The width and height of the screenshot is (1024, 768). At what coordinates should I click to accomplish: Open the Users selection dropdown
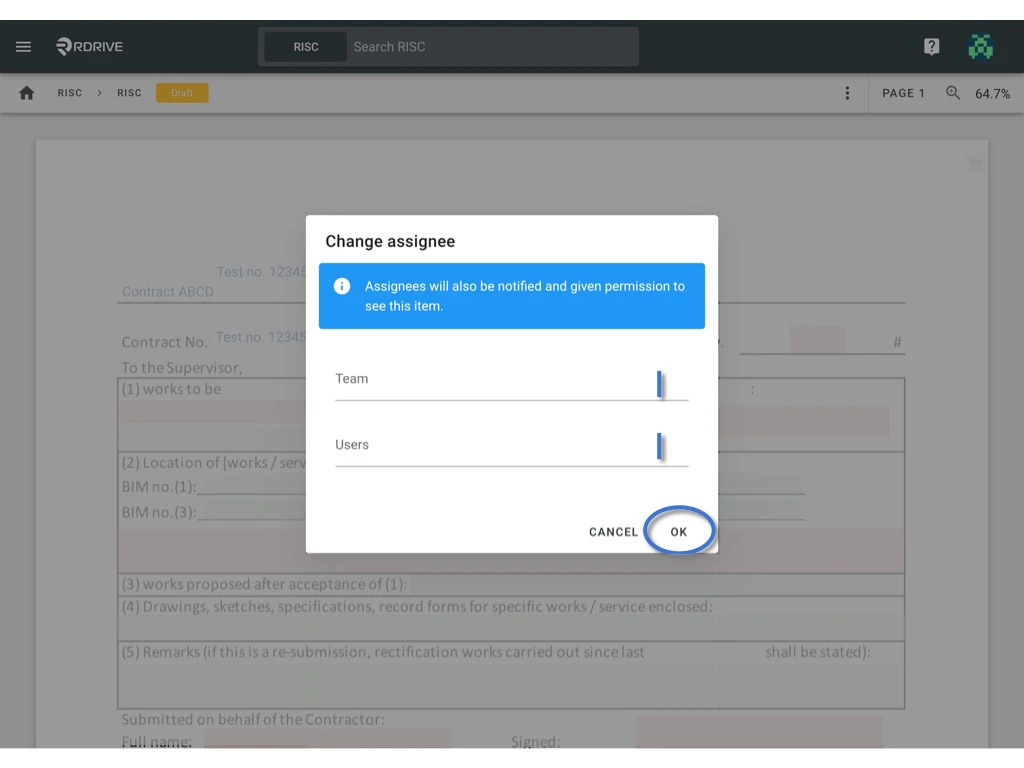[x=511, y=451]
